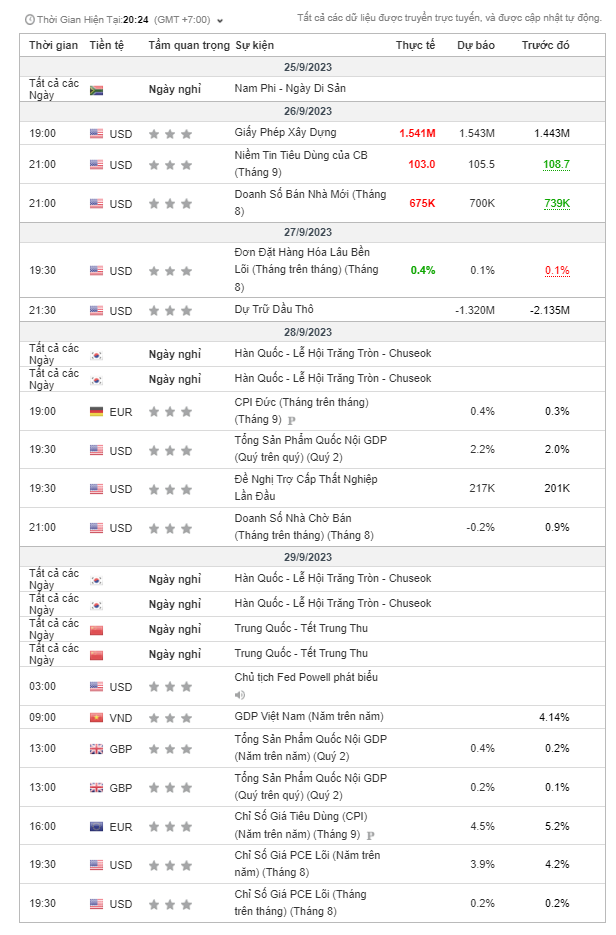Click the speaker icon under Fed Powell speech

(240, 694)
